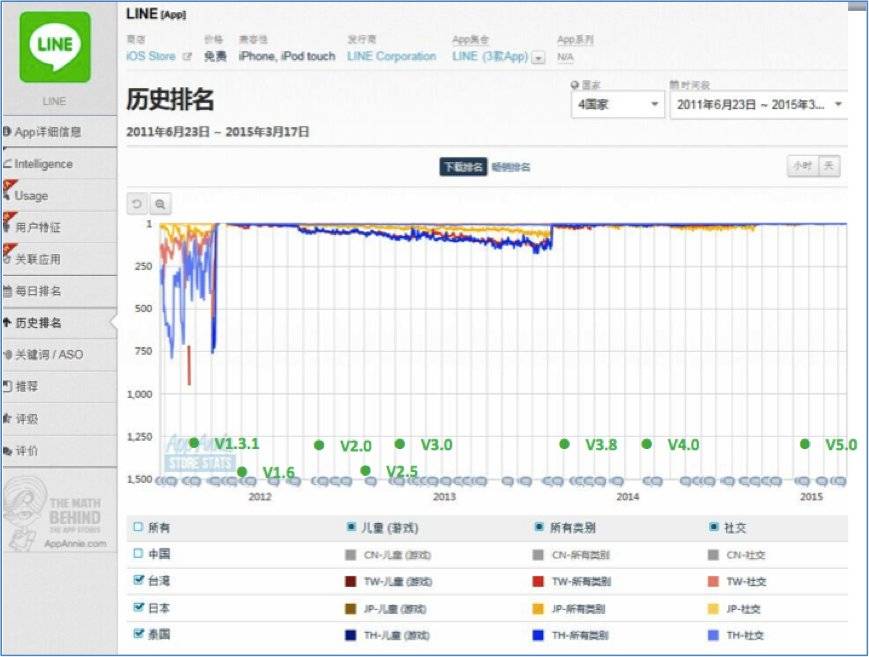Open 每日排名 in the sidebar
Screen dimensions: 869x657
pos(59,291)
